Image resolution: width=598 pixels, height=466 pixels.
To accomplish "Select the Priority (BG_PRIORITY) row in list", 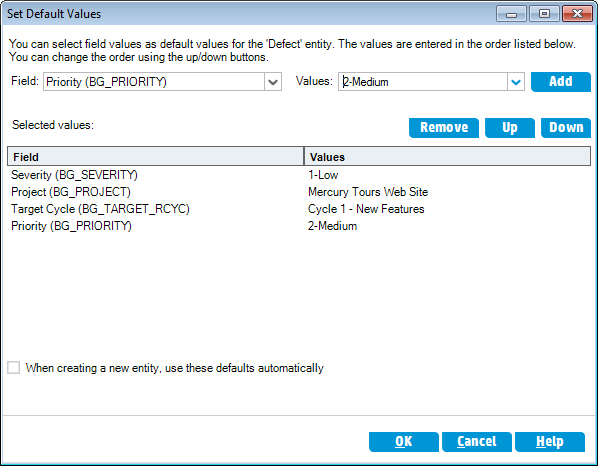I will (299, 226).
